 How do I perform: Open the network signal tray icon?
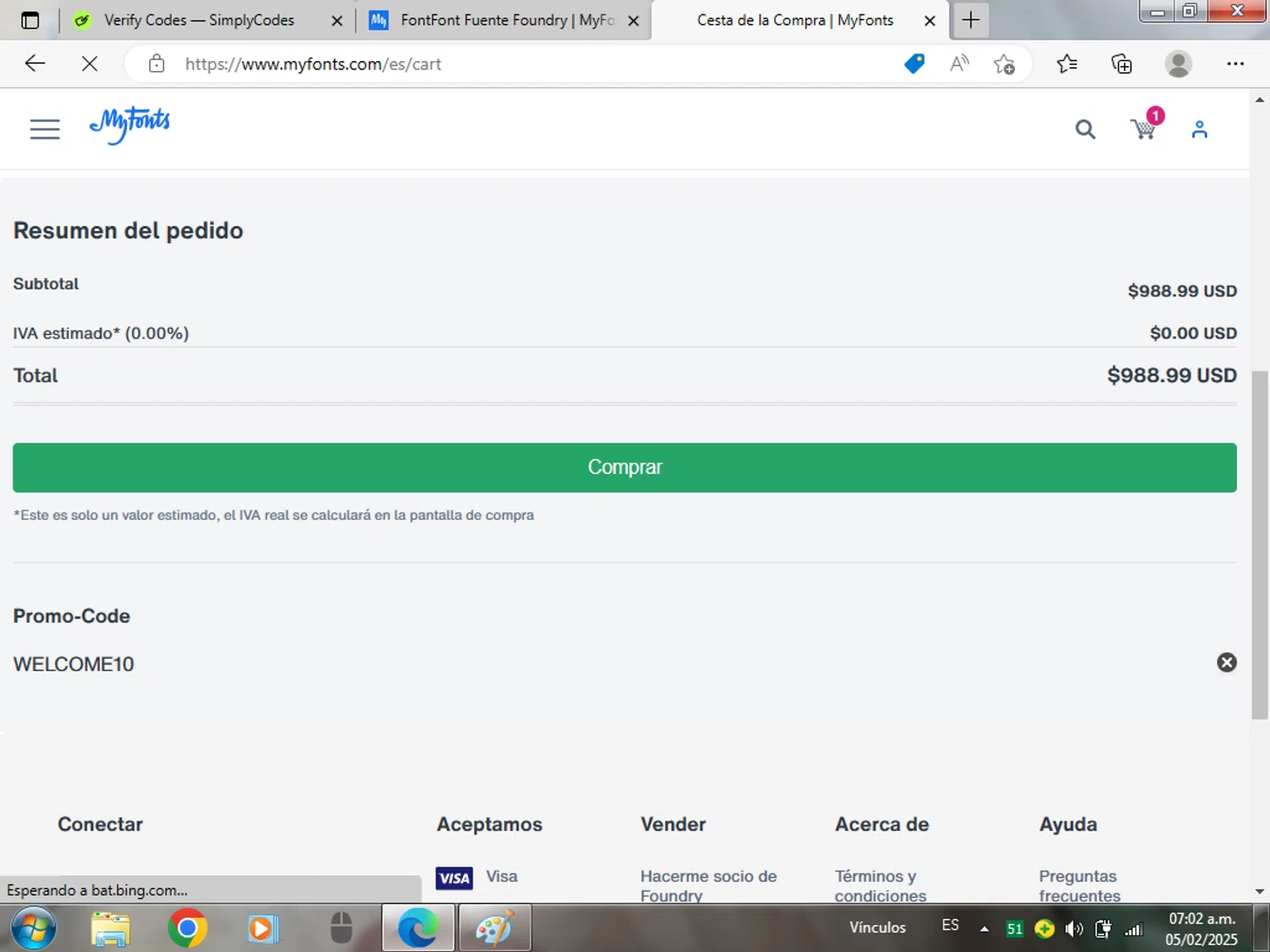1133,929
